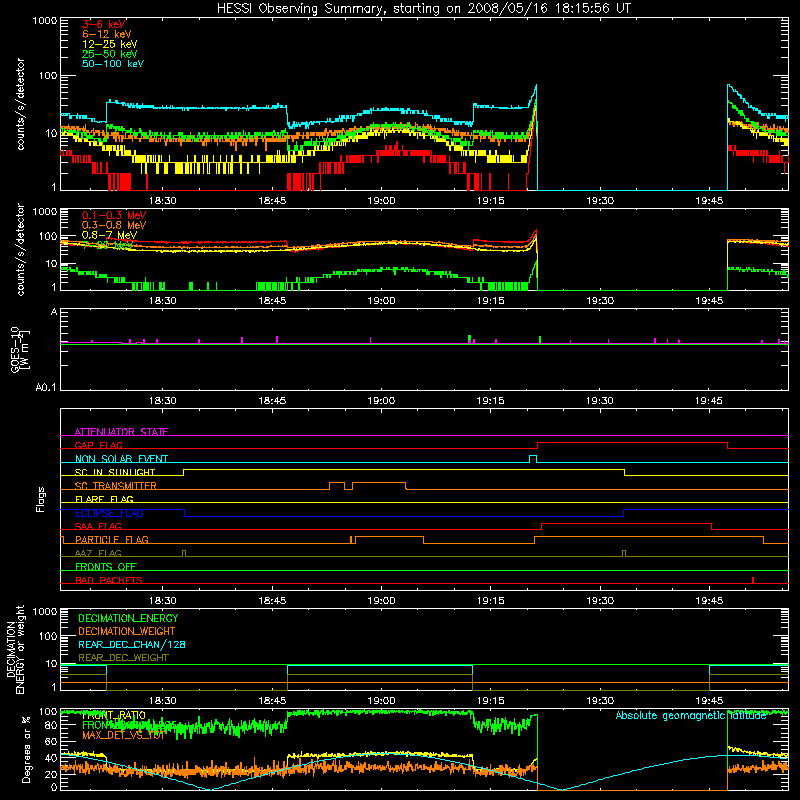
Task: Click the SC_TRANSMITTER flag label
Action: (x=116, y=486)
